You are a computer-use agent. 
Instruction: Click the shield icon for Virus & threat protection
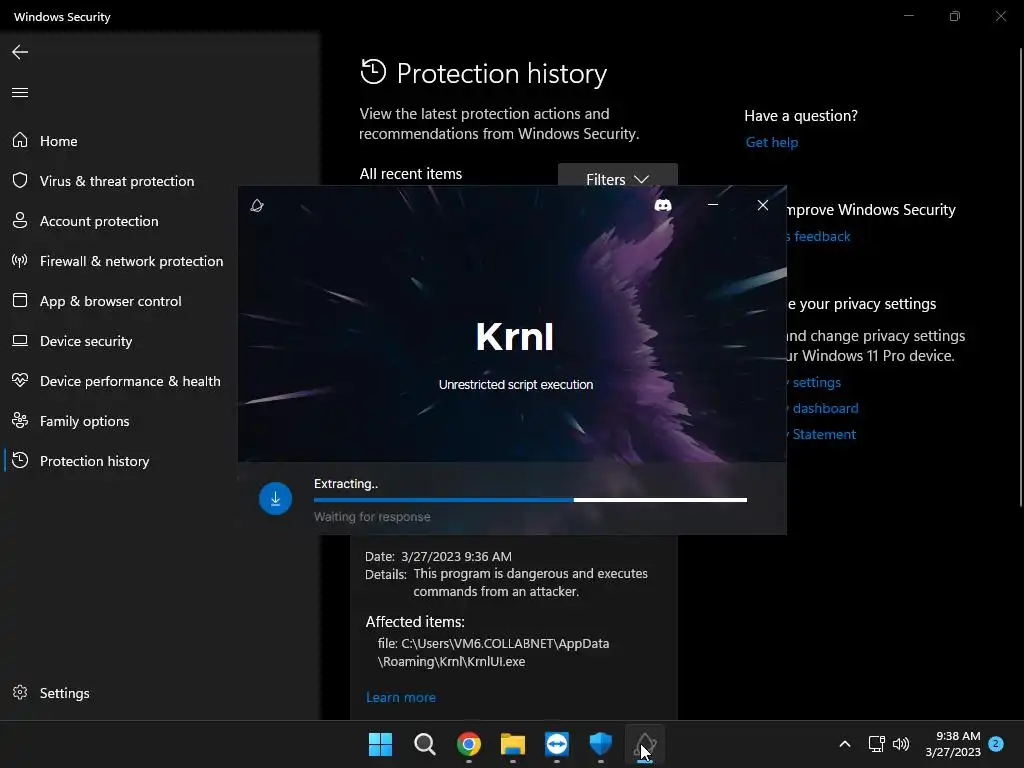point(20,180)
